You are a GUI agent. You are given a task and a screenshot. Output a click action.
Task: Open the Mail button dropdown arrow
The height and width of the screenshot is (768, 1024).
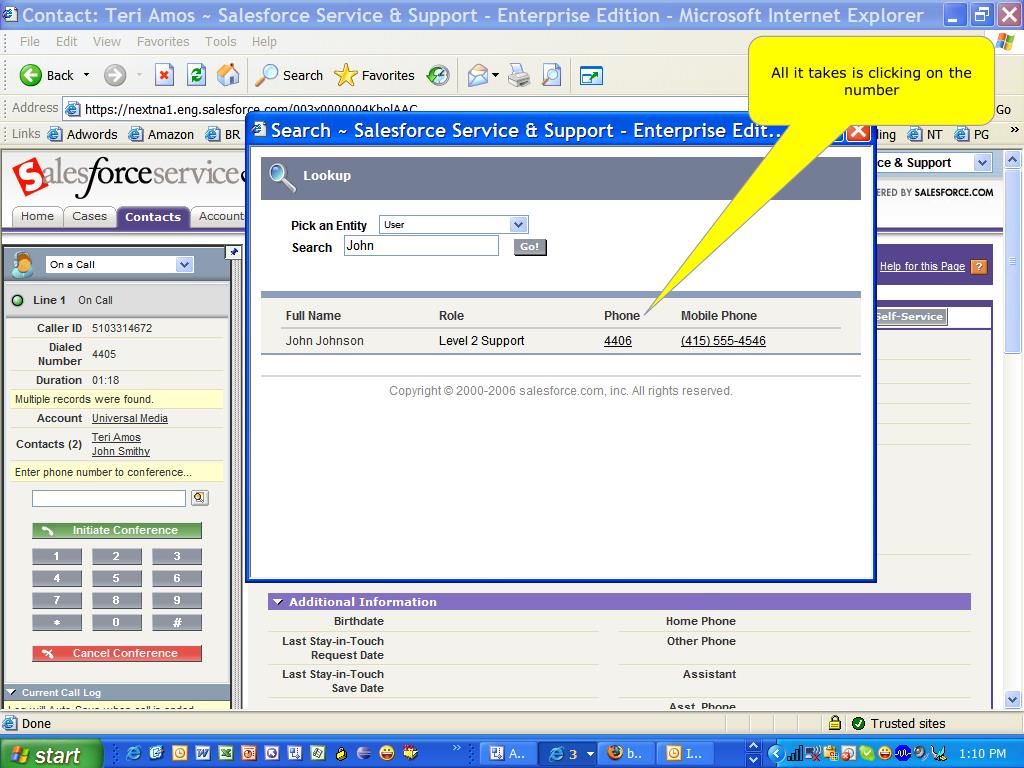tap(495, 75)
